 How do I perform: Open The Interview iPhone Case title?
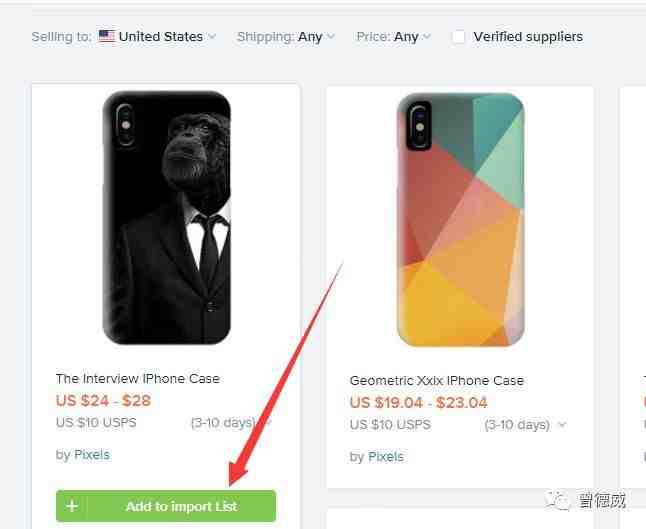point(138,379)
